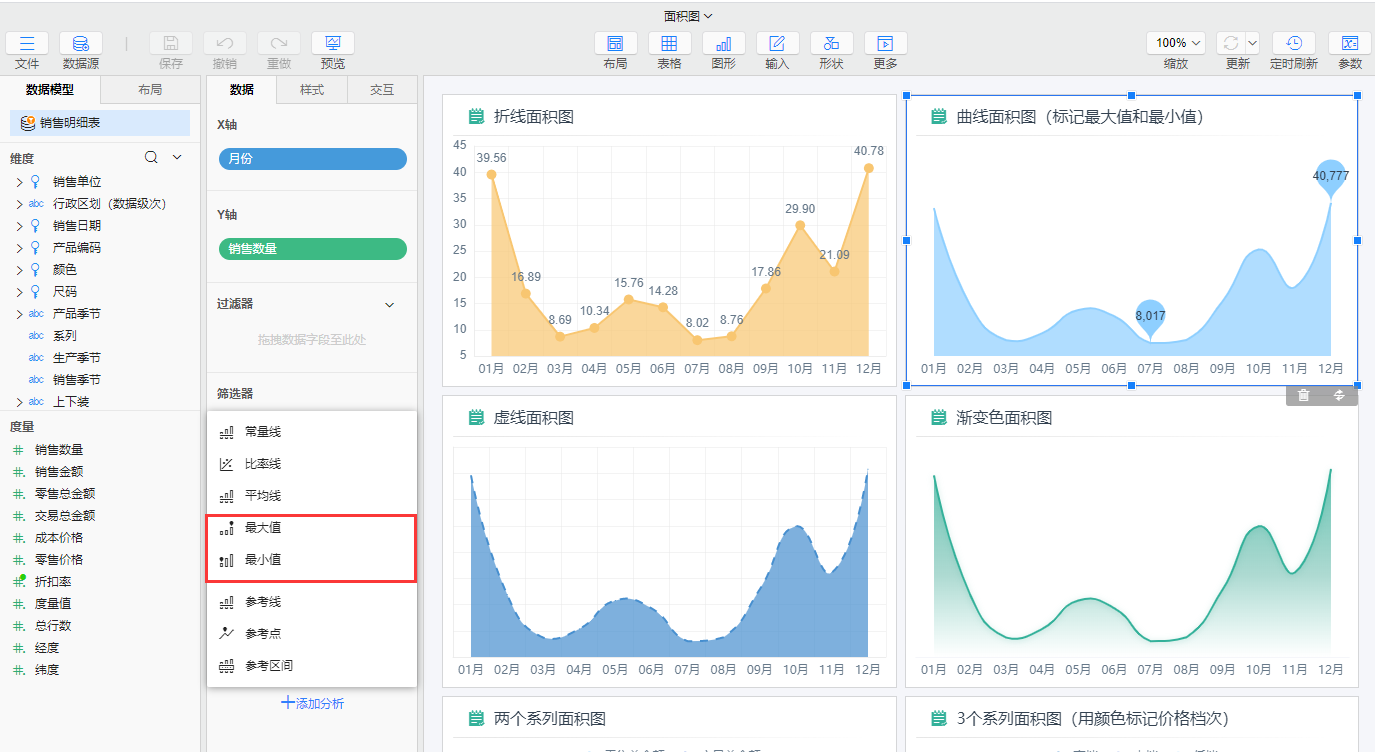The image size is (1375, 752).
Task: Expand the 销售单位 dimension
Action: pos(19,182)
